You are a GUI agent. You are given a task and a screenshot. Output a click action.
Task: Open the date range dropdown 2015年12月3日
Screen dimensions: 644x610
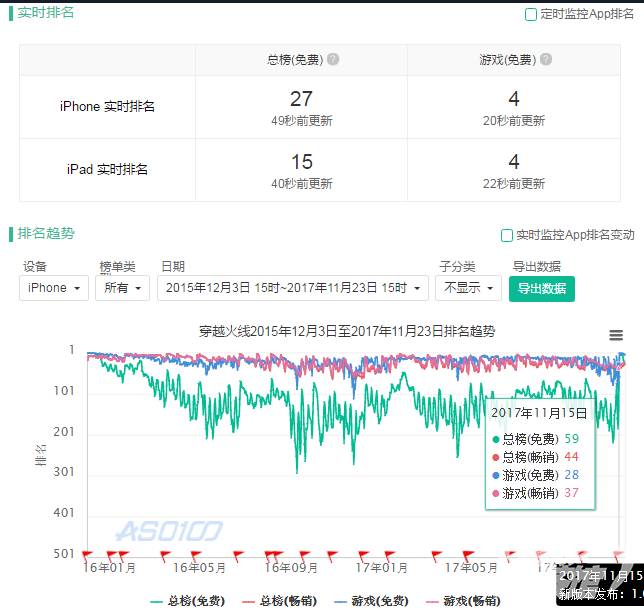pyautogui.click(x=293, y=288)
